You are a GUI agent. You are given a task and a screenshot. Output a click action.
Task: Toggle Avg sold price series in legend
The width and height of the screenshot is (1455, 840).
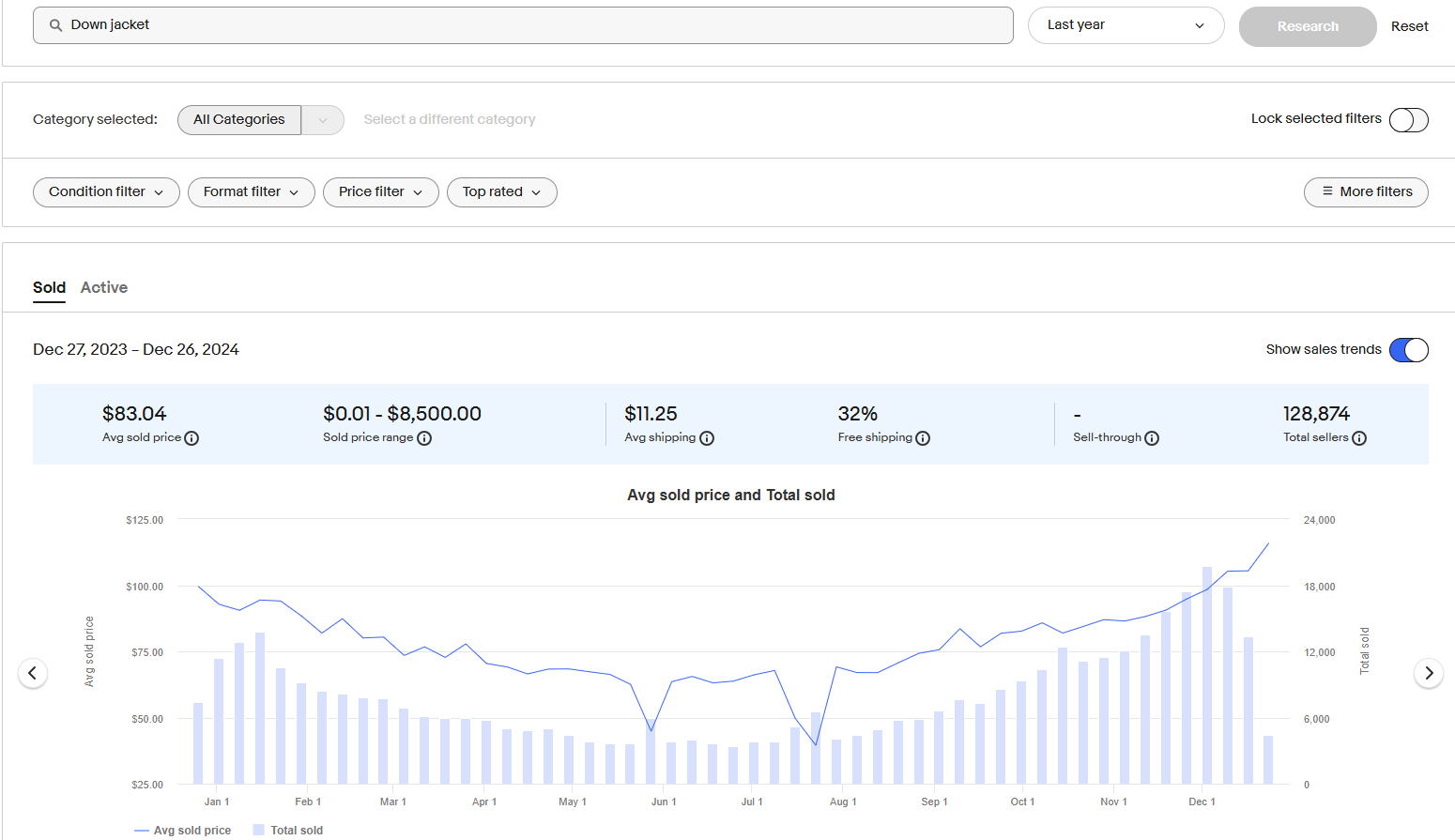(x=183, y=831)
